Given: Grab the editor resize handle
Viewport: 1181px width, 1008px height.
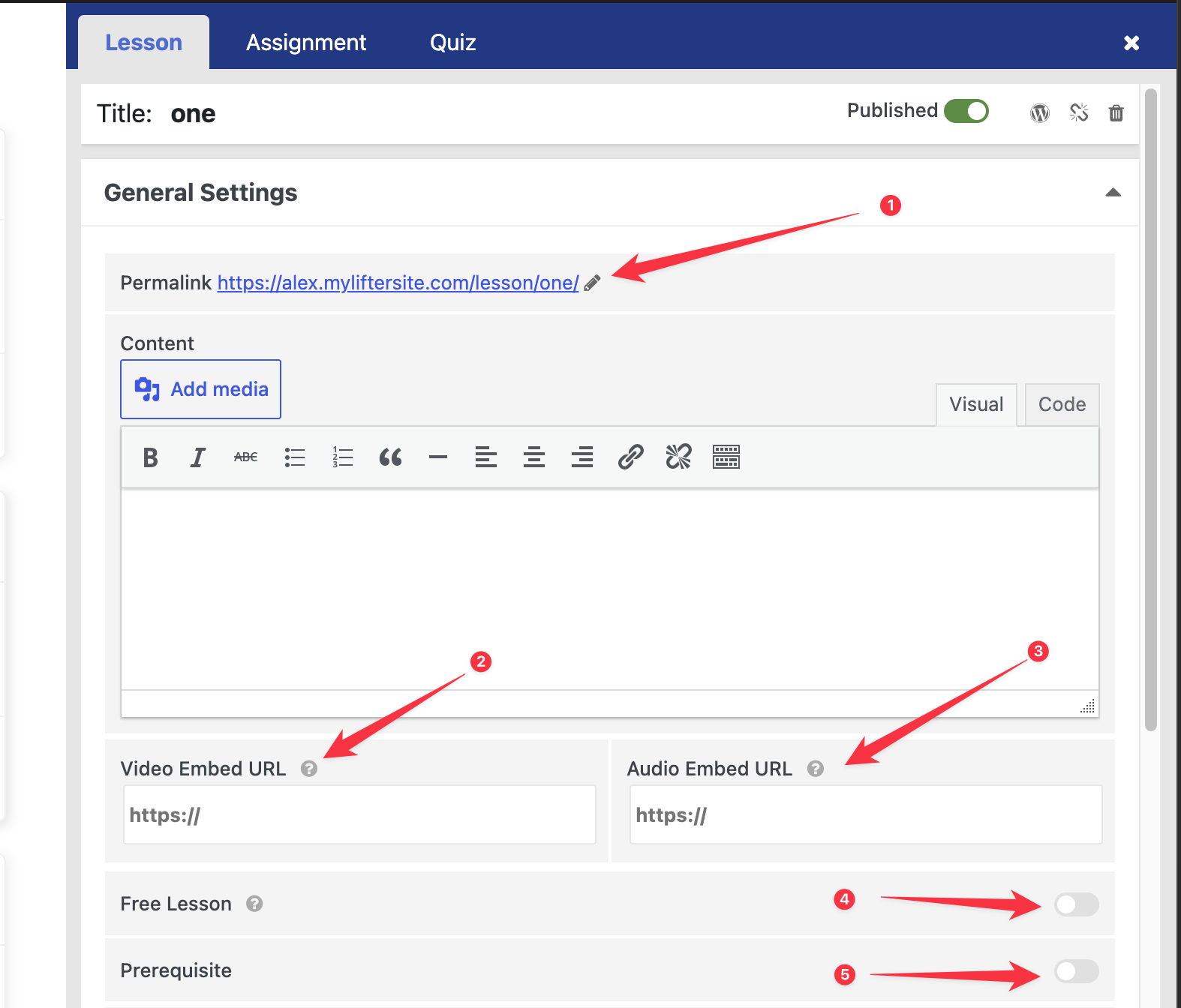Looking at the screenshot, I should [1087, 706].
